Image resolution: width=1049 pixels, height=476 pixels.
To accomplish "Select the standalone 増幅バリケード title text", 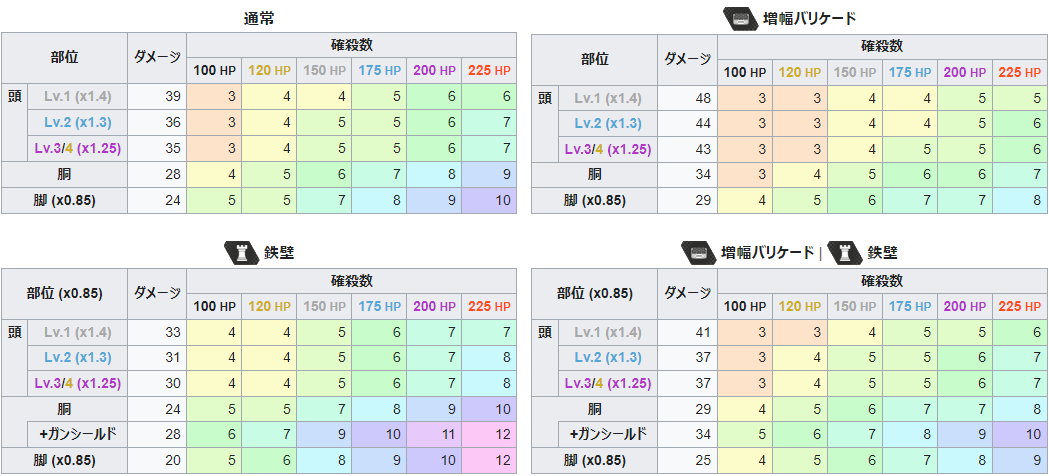I will [809, 19].
